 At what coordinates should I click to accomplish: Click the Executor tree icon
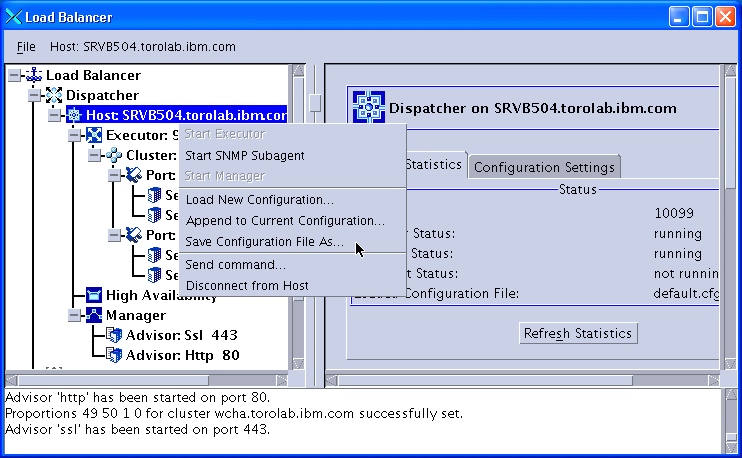(x=94, y=135)
